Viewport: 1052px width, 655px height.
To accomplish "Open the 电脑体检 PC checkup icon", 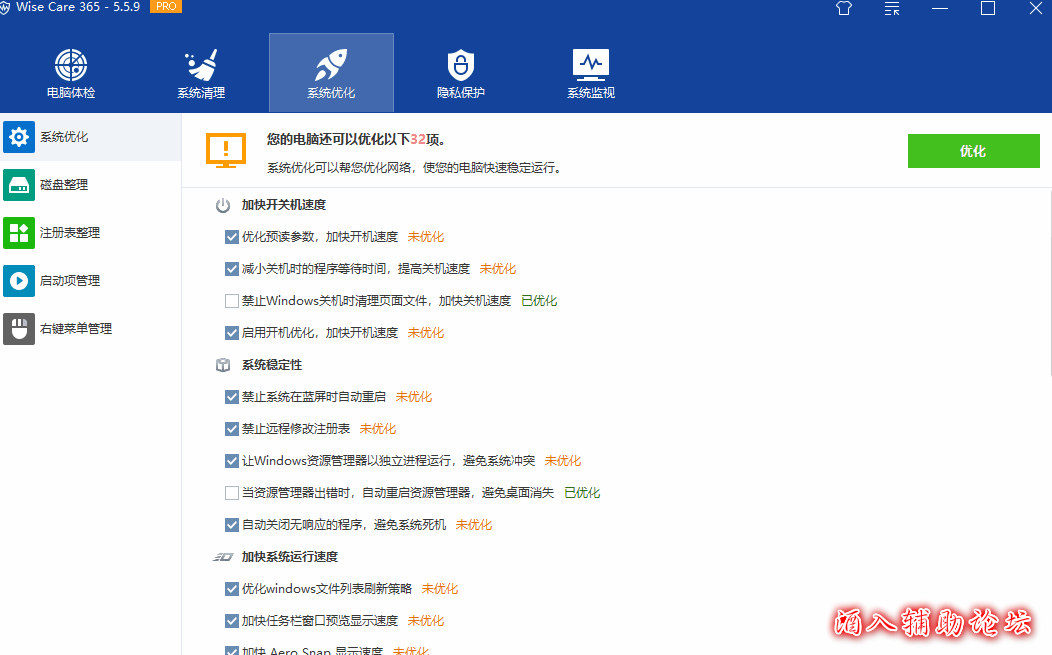I will (71, 66).
